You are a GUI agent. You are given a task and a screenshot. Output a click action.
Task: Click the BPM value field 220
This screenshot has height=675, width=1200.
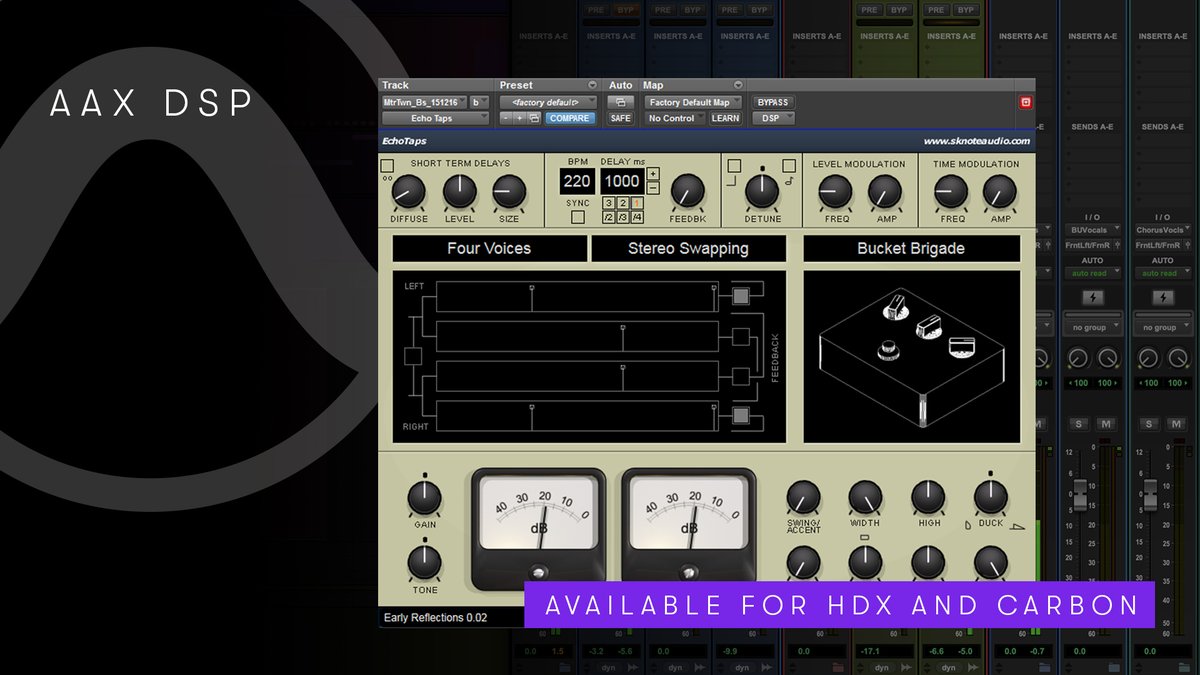pos(577,181)
